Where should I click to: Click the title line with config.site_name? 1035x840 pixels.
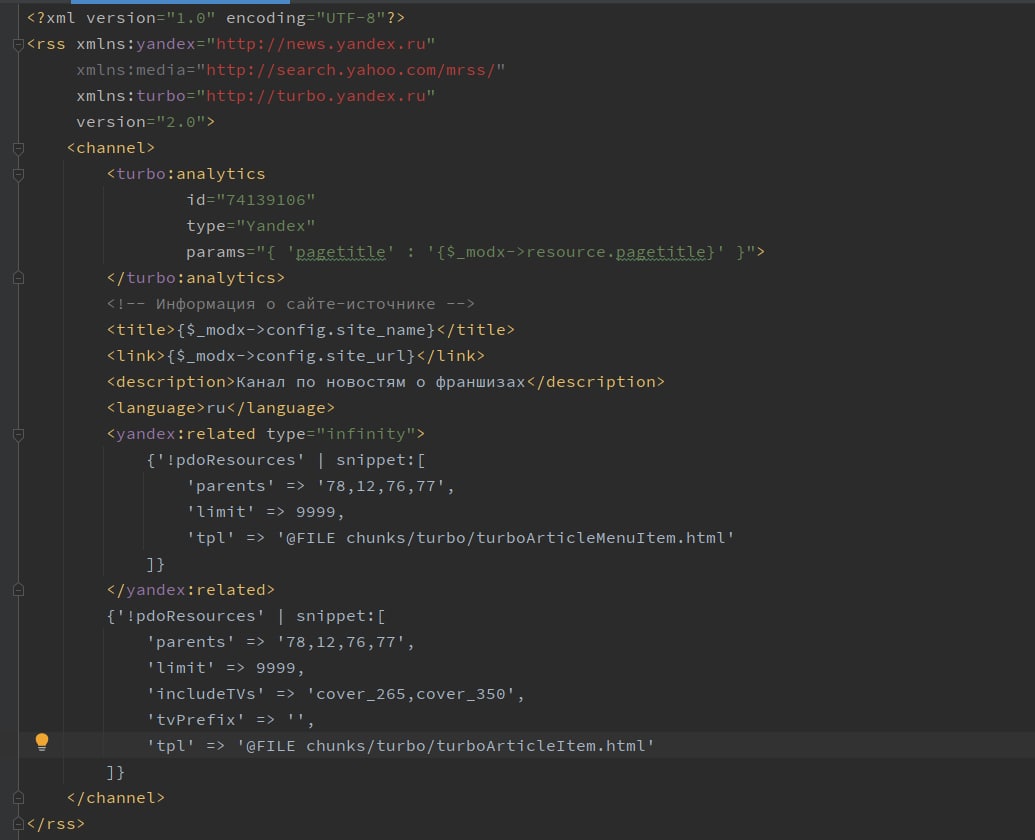pos(311,330)
